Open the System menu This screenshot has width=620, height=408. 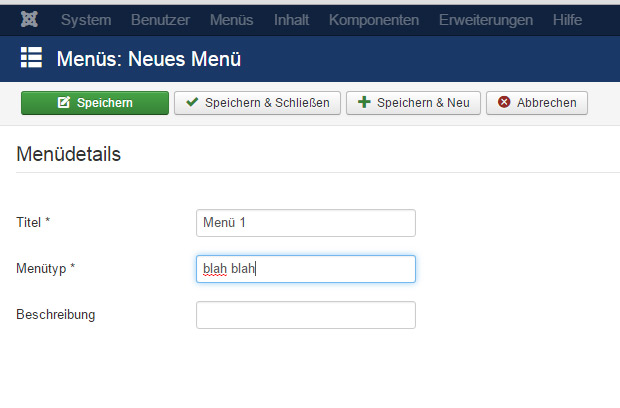coord(86,20)
